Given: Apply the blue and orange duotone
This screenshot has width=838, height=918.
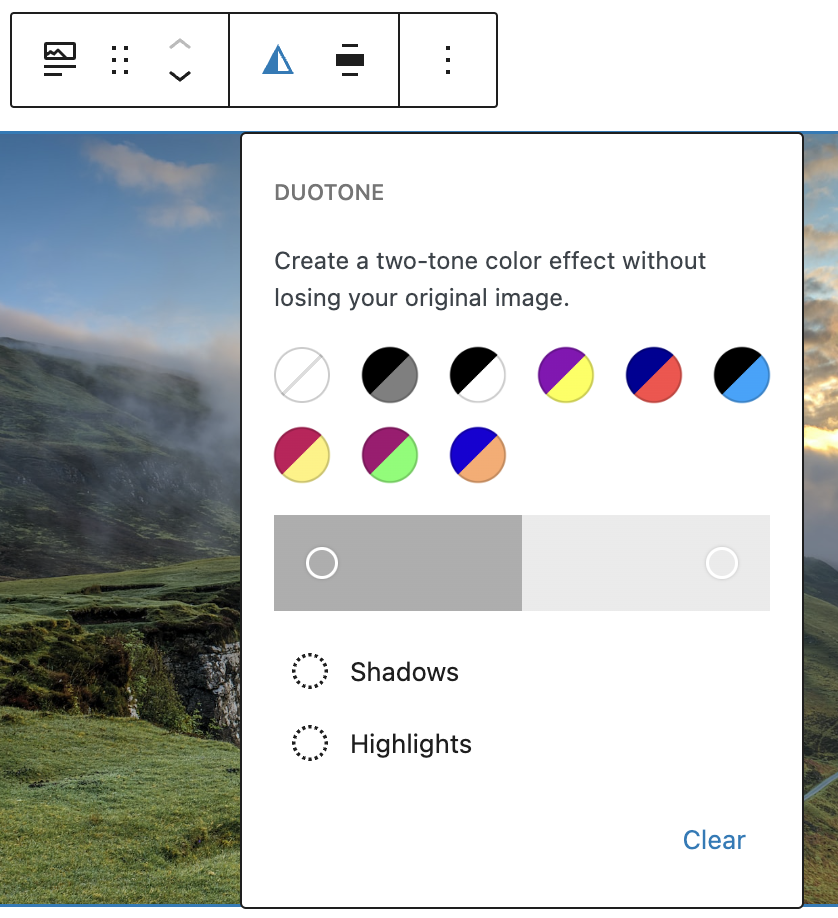Looking at the screenshot, I should (x=478, y=455).
